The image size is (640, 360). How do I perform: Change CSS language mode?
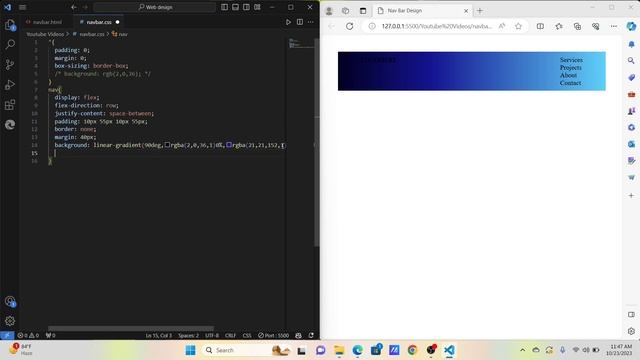click(x=247, y=336)
